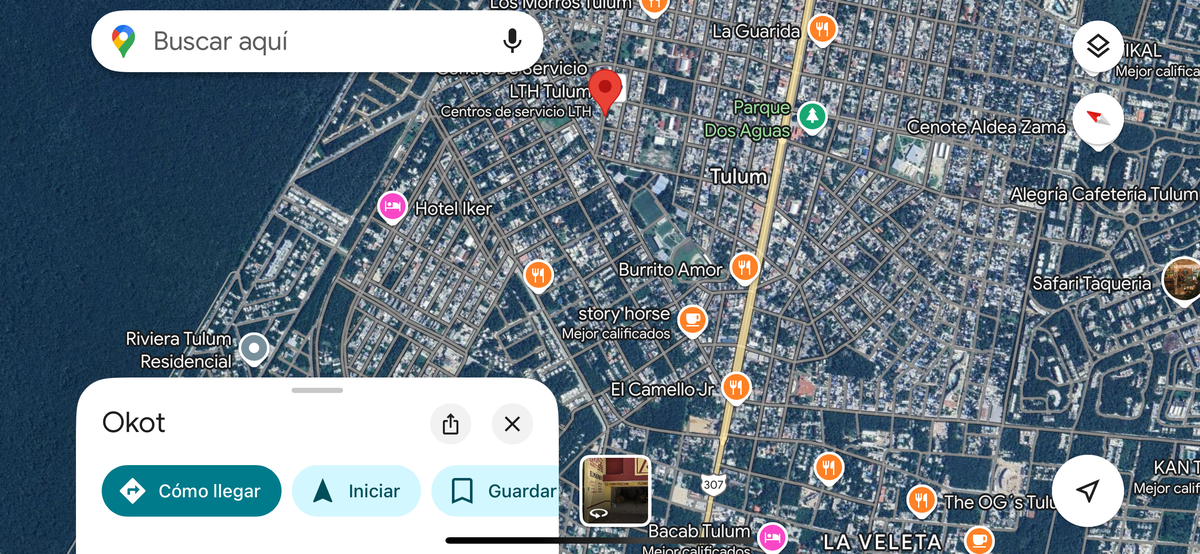The height and width of the screenshot is (554, 1200).
Task: Save place with Guardar button
Action: pyautogui.click(x=495, y=491)
